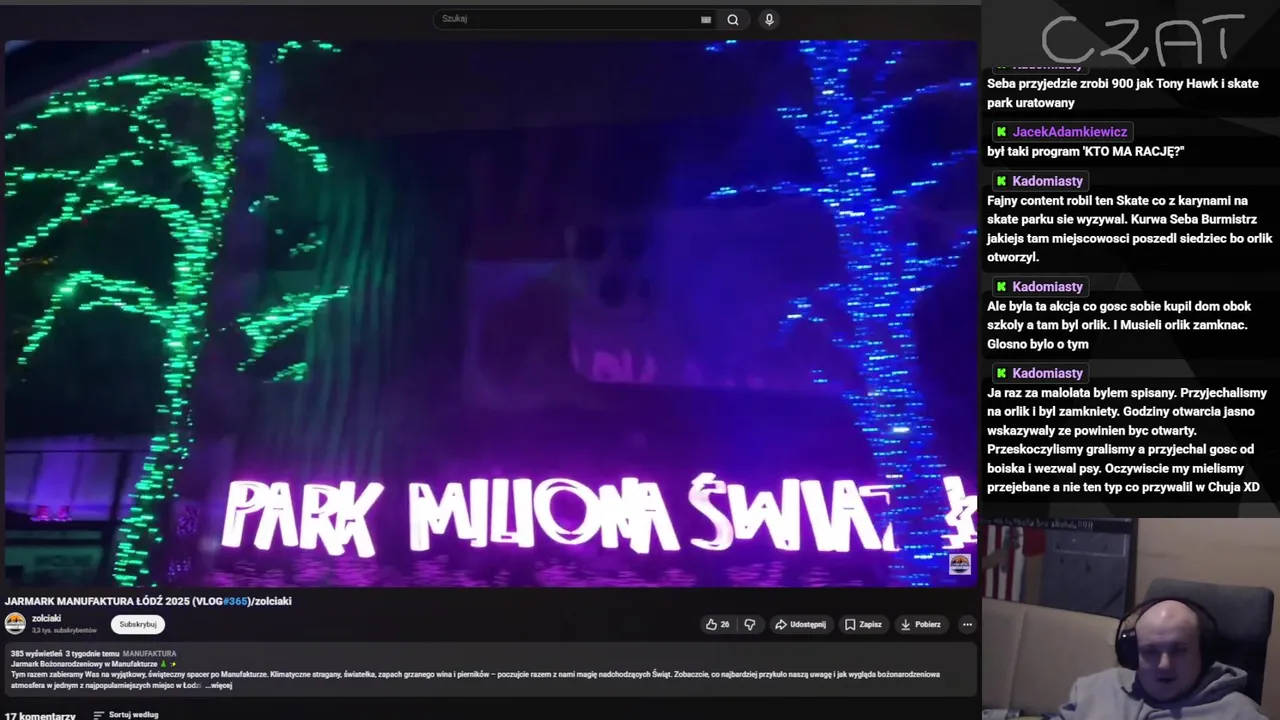Like the video with thumbs-up 26

(718, 624)
